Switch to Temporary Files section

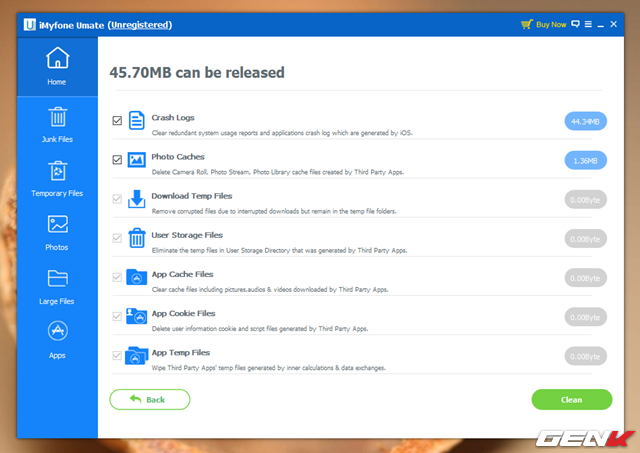pos(56,178)
